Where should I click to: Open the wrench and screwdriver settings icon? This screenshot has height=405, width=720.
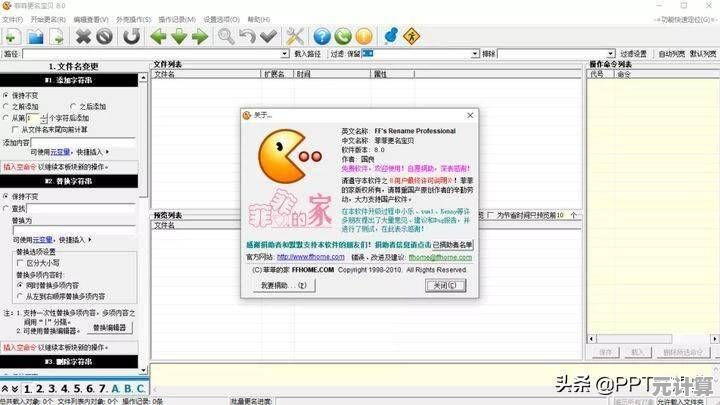point(294,36)
